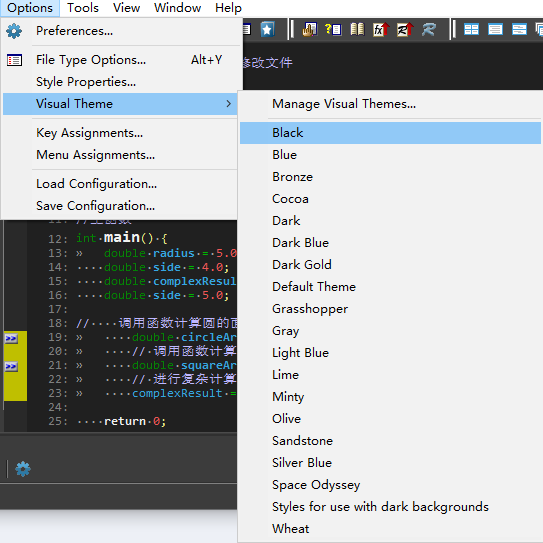Screen dimensions: 543x543
Task: Click the gear icon in bottom panel
Action: tap(23, 469)
